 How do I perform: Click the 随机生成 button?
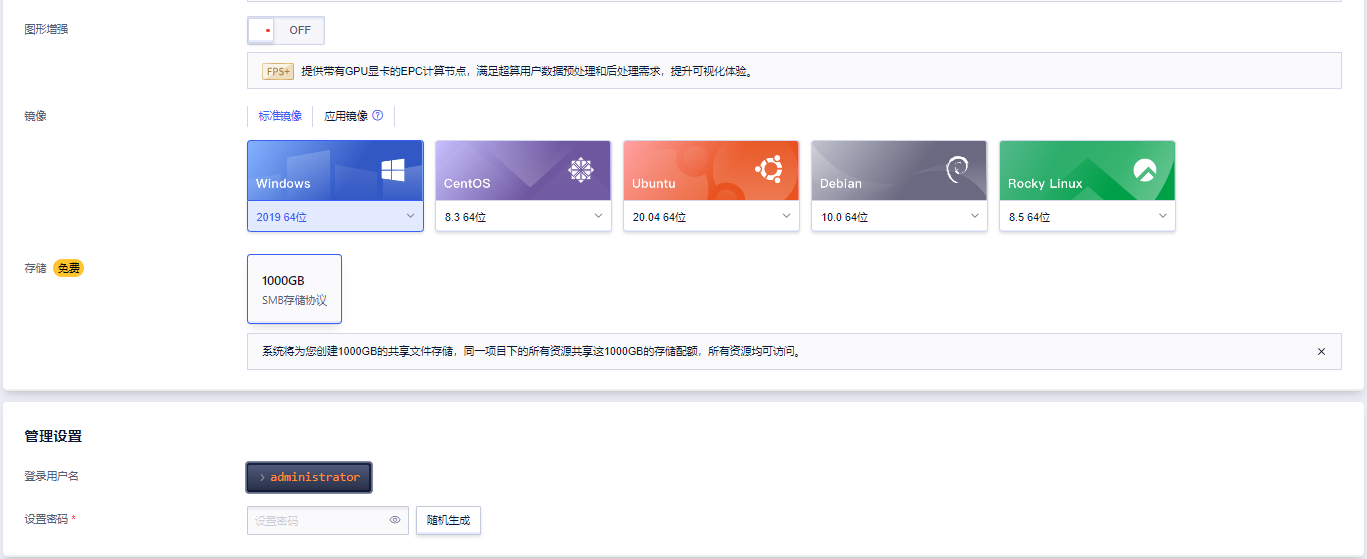448,520
